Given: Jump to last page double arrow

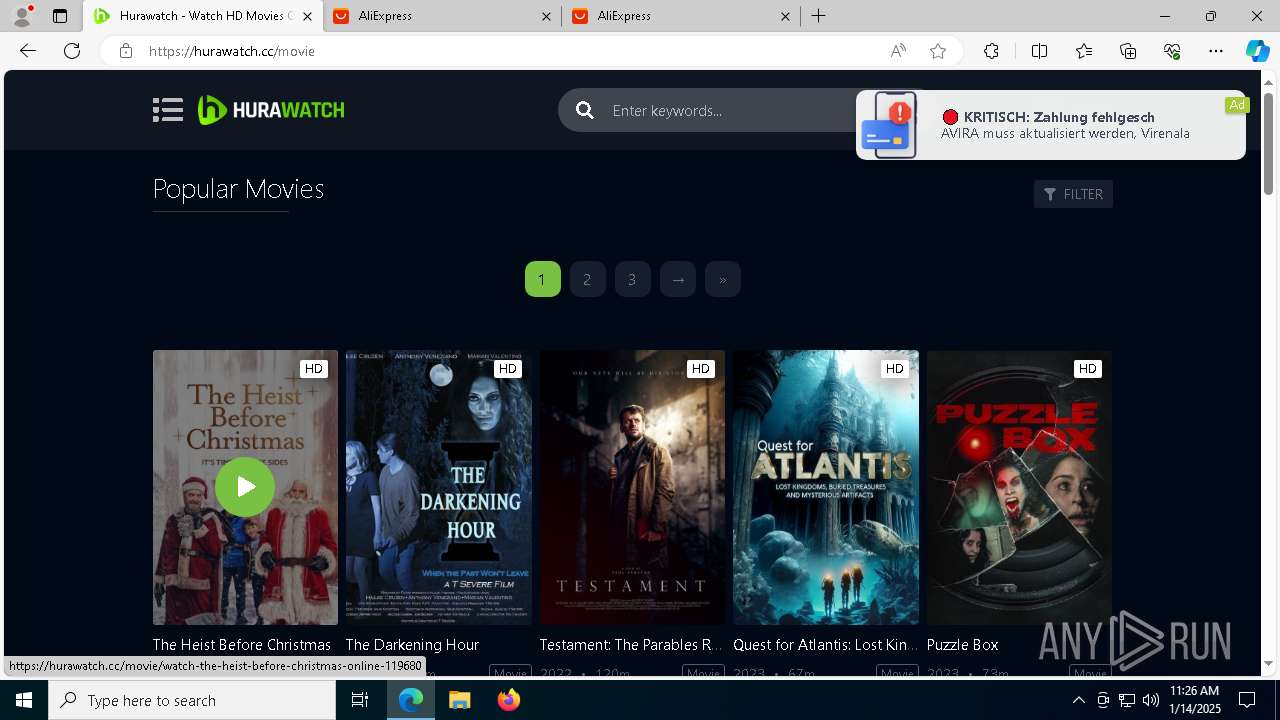Looking at the screenshot, I should click(722, 279).
